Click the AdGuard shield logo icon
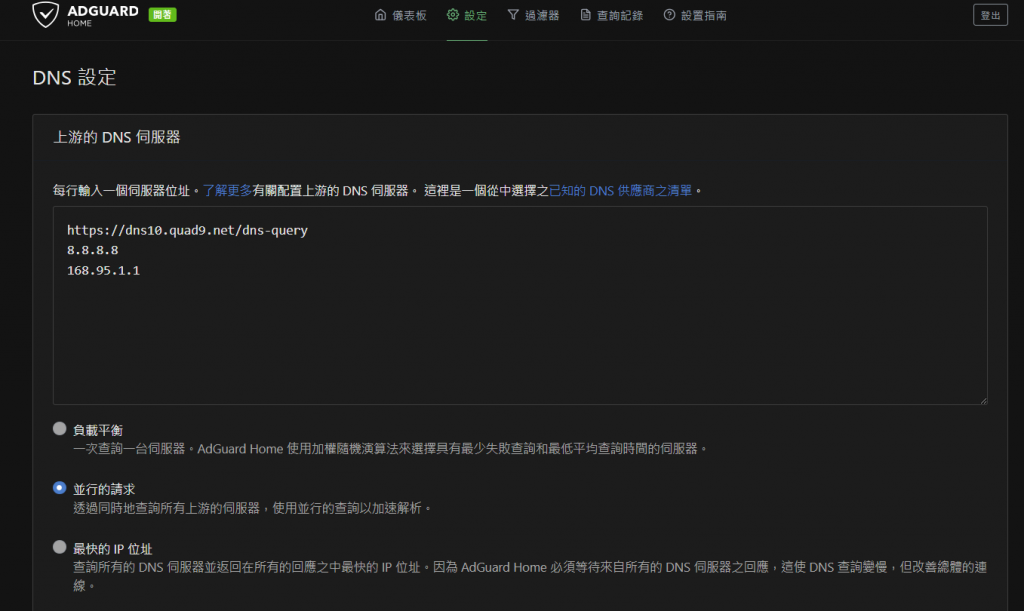The image size is (1024, 611). [46, 14]
